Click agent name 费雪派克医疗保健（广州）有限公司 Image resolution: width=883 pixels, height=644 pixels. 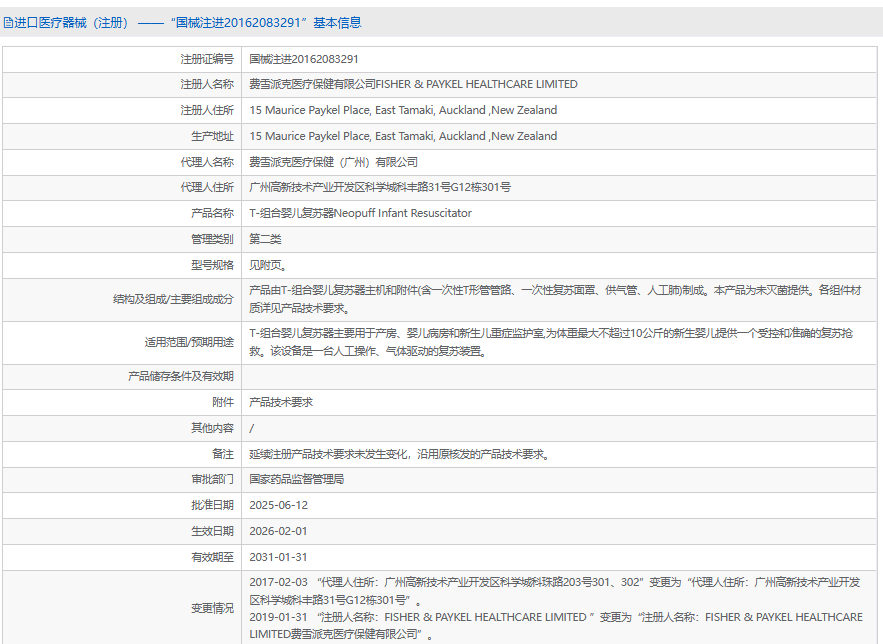tap(333, 162)
